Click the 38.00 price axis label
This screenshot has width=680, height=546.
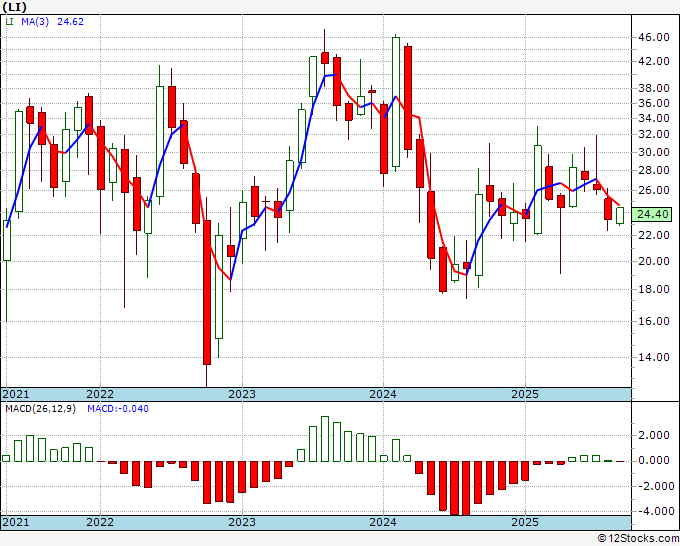653,88
